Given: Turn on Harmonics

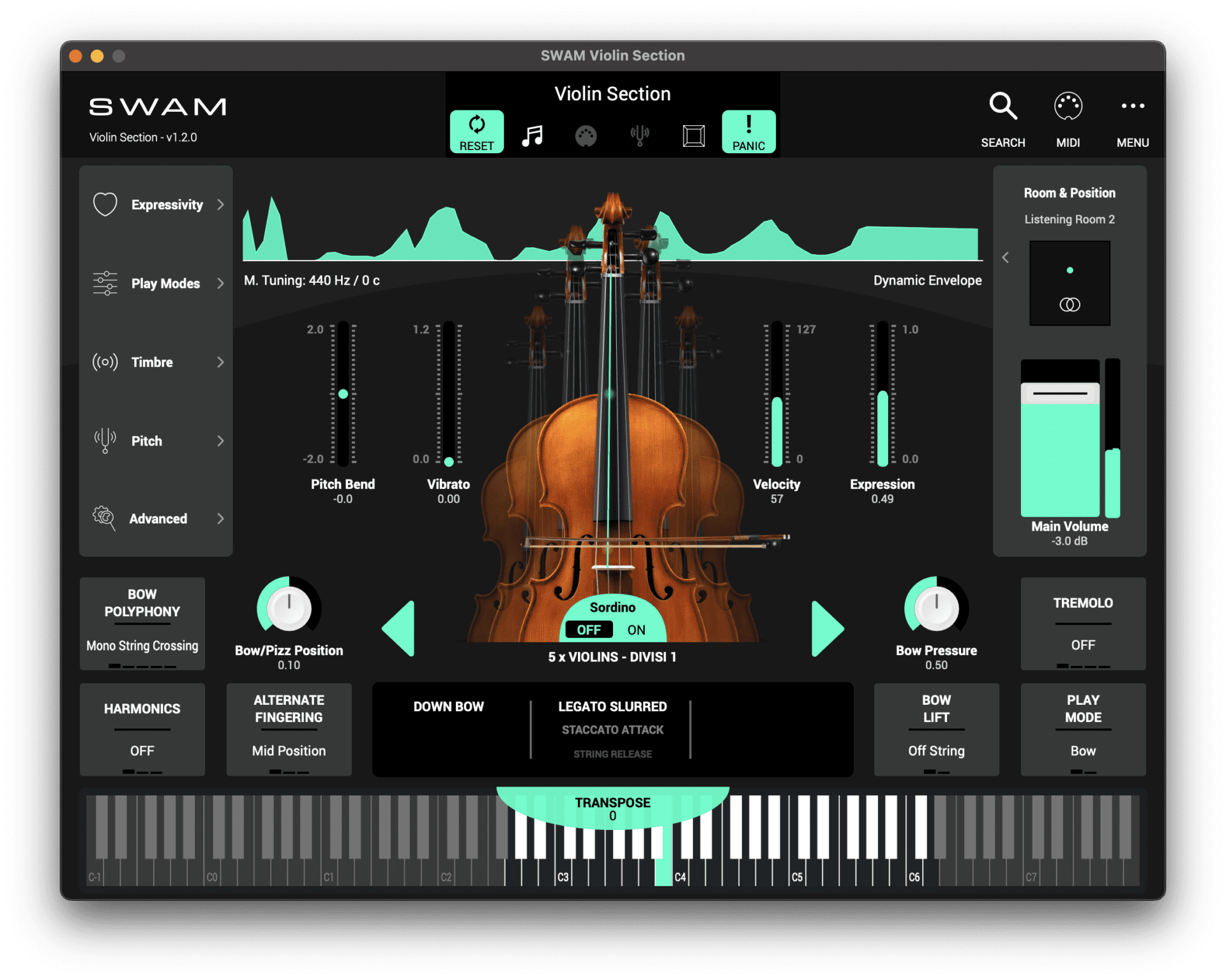Looking at the screenshot, I should click(x=142, y=729).
